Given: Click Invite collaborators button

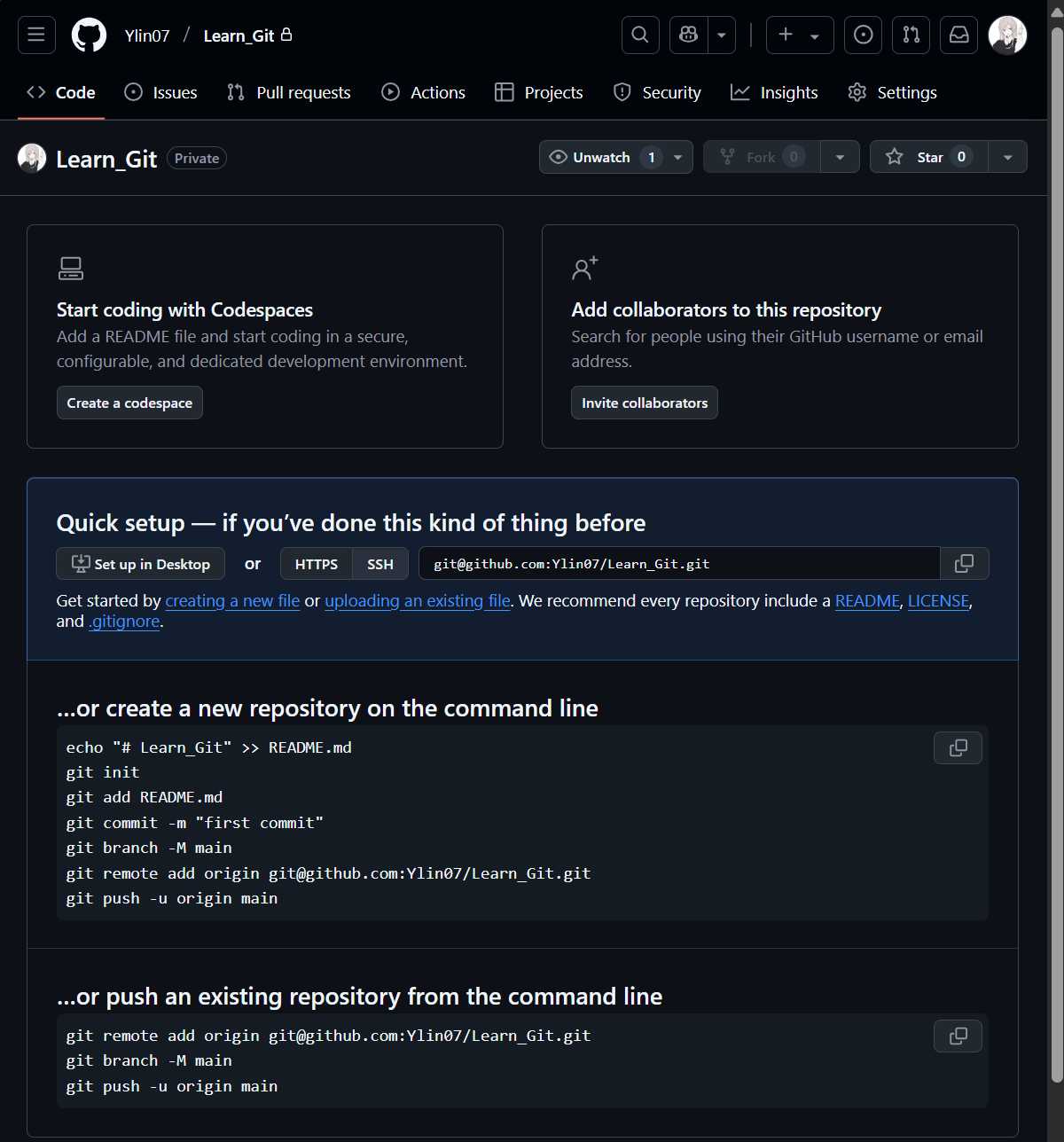Looking at the screenshot, I should point(645,403).
